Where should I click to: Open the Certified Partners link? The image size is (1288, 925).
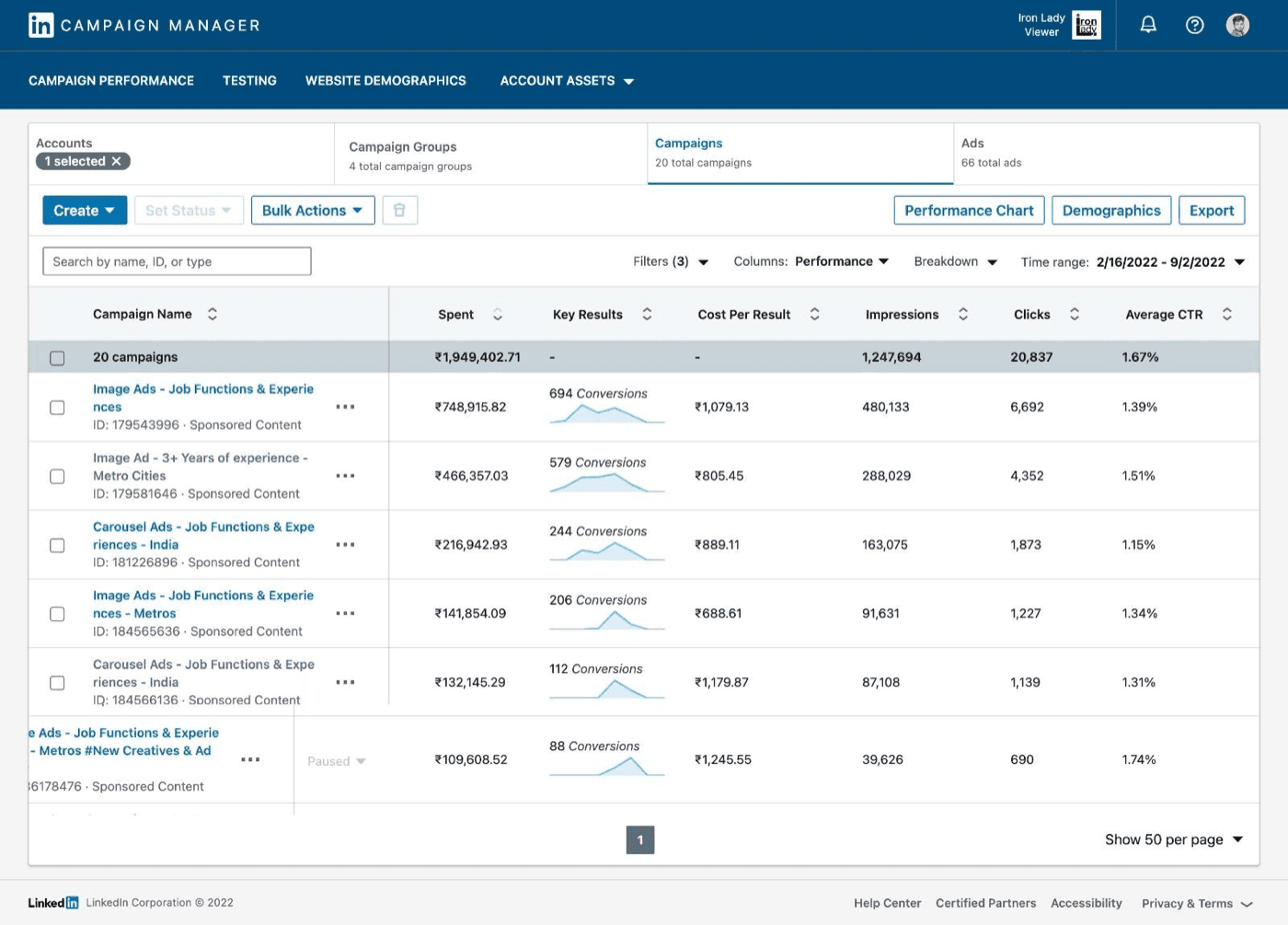(985, 903)
